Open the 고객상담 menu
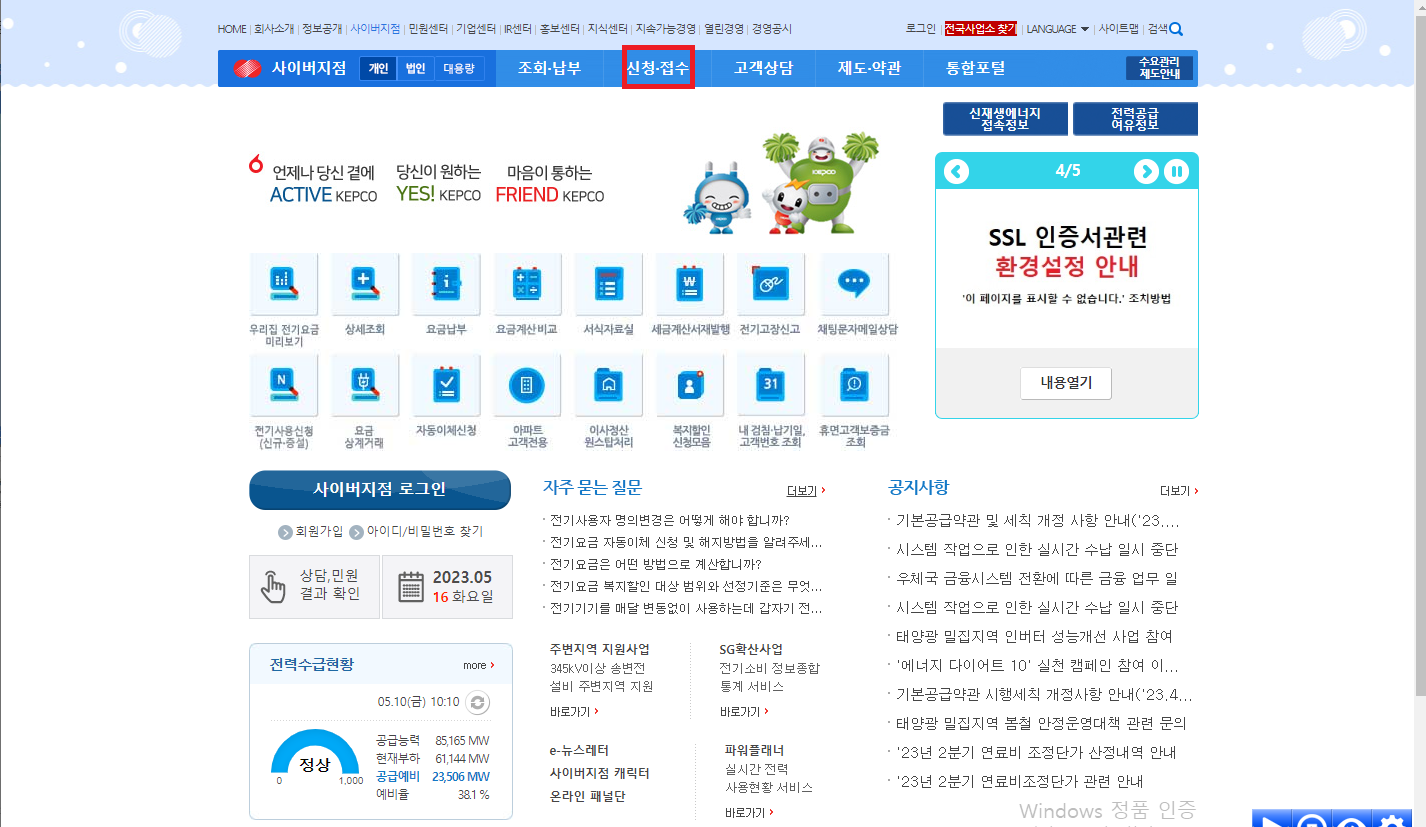Viewport: 1426px width, 827px height. click(763, 68)
